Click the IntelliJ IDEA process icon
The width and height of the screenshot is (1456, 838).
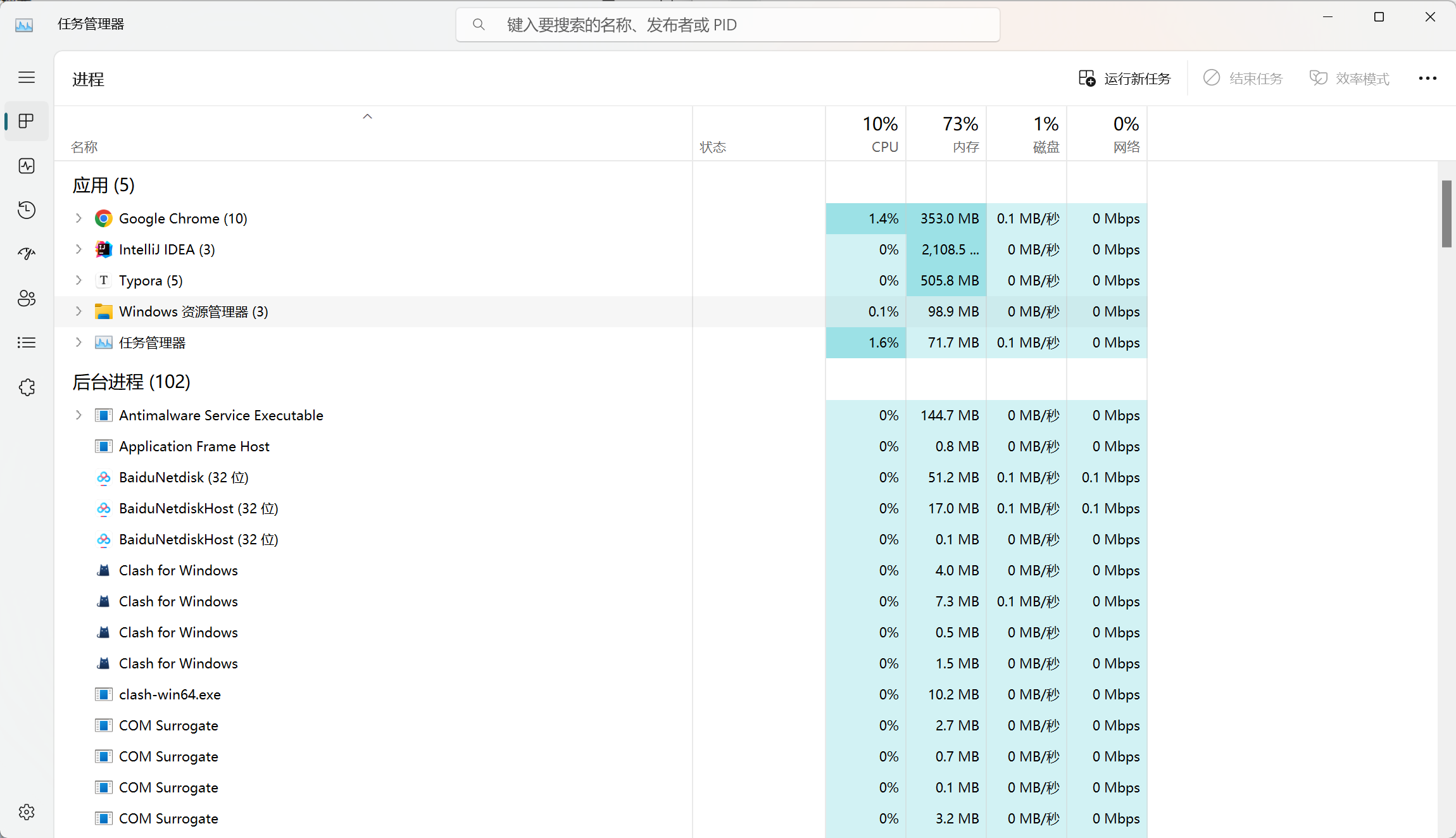click(104, 249)
